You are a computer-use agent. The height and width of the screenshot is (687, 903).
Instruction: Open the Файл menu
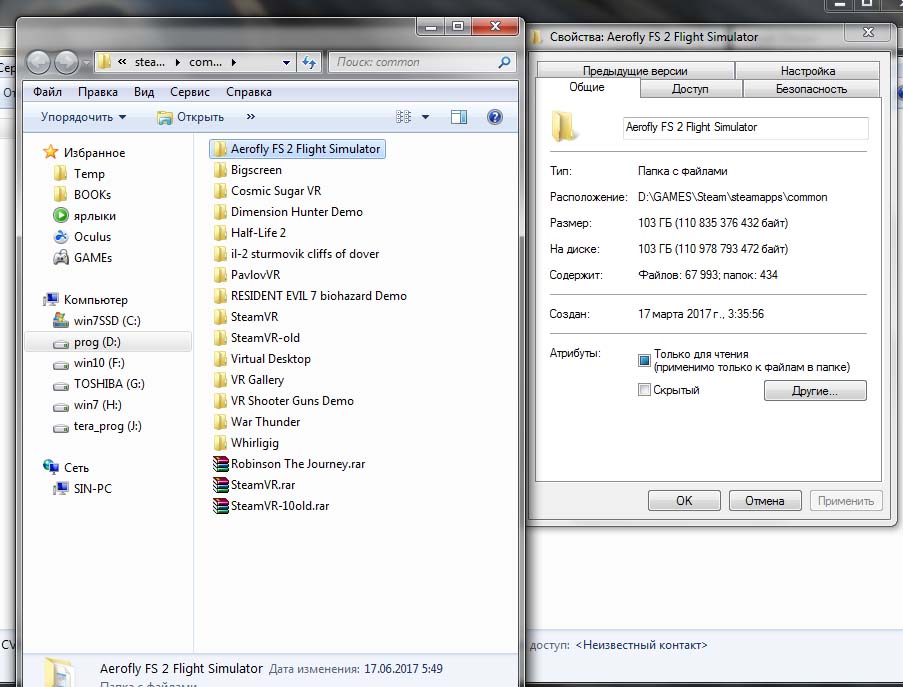click(47, 92)
